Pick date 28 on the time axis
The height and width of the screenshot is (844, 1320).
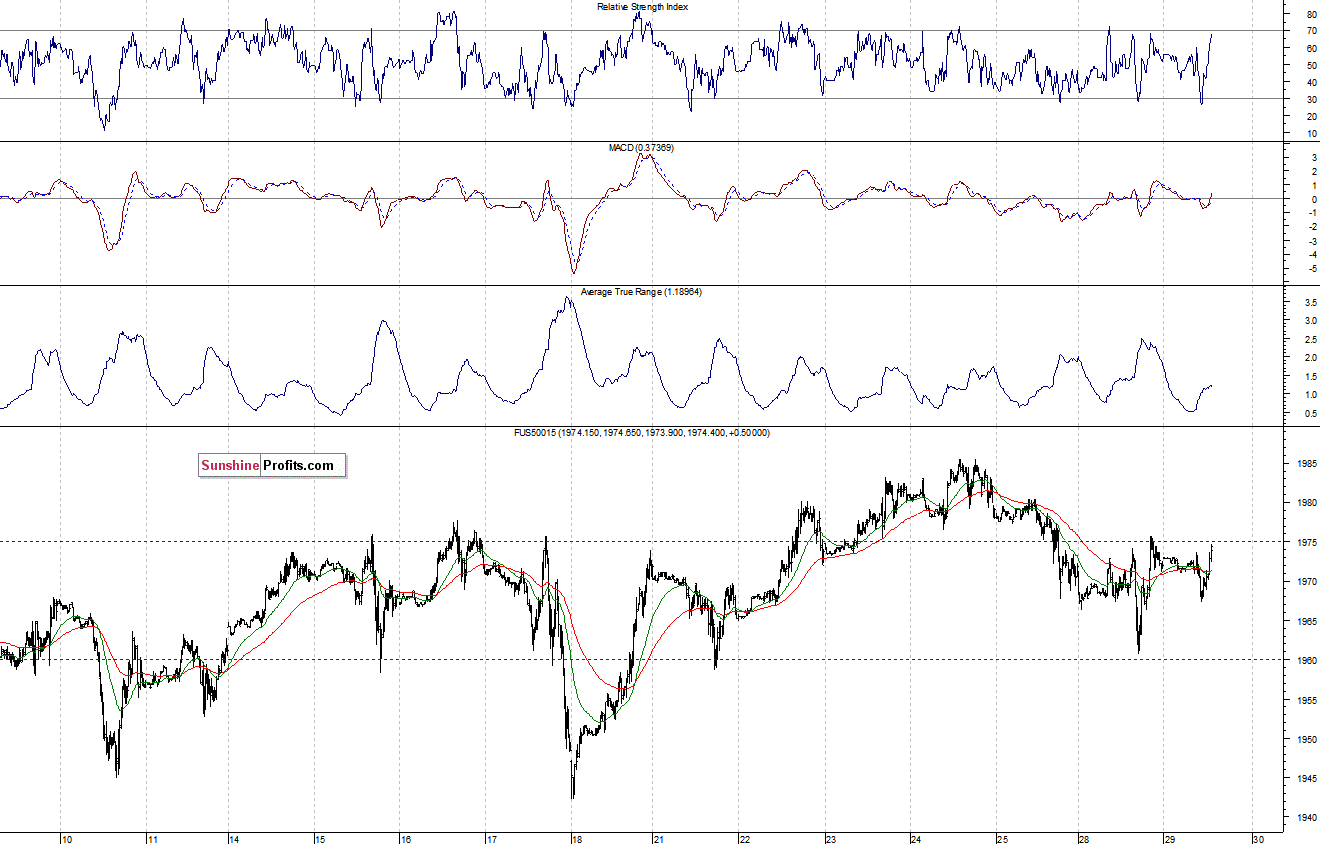[x=1083, y=839]
